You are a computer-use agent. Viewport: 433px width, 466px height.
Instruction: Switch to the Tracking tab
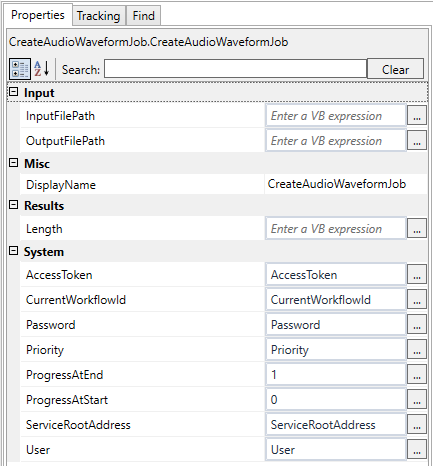(99, 16)
